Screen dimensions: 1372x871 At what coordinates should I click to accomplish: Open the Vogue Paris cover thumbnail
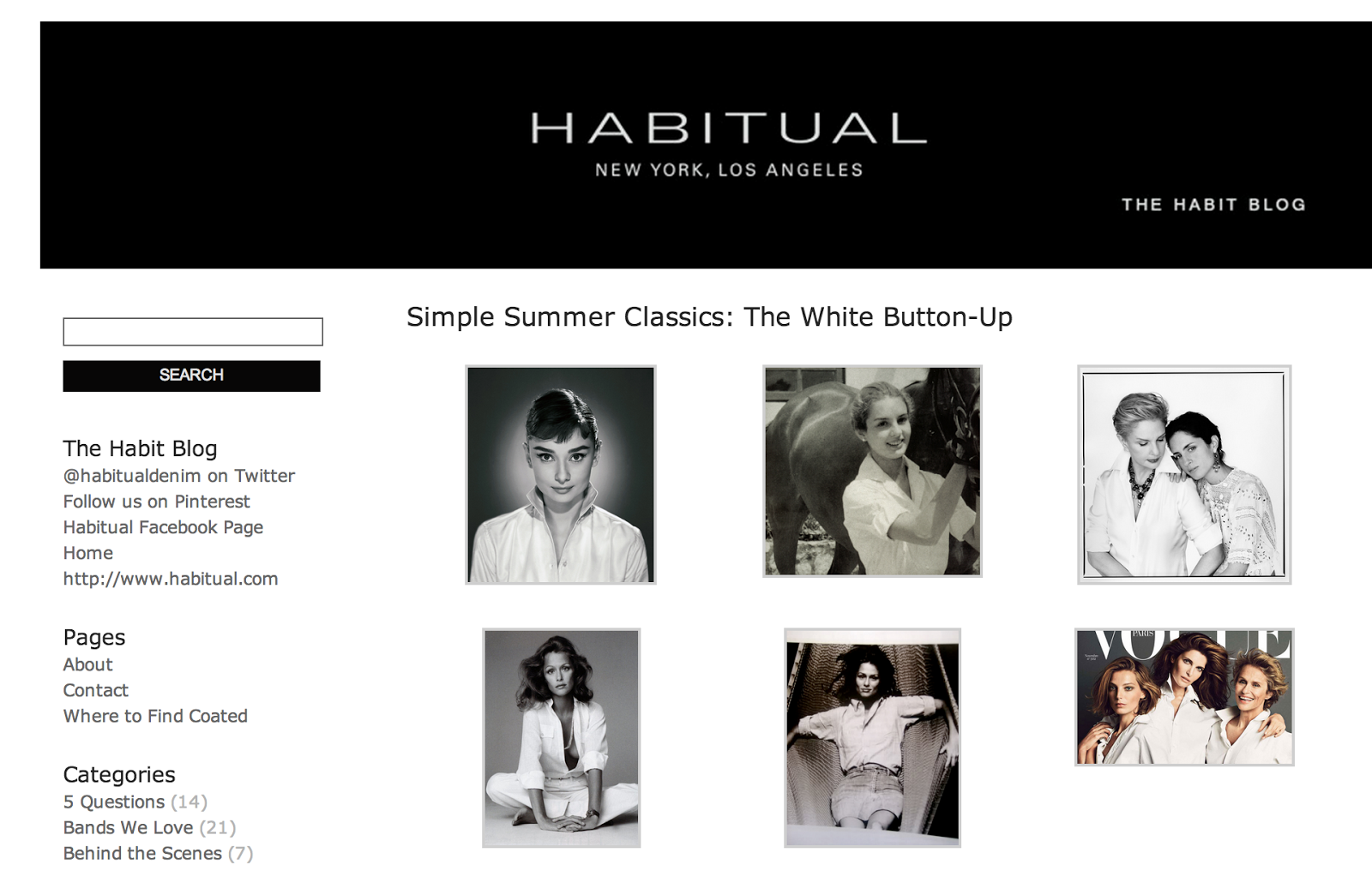pos(1184,697)
